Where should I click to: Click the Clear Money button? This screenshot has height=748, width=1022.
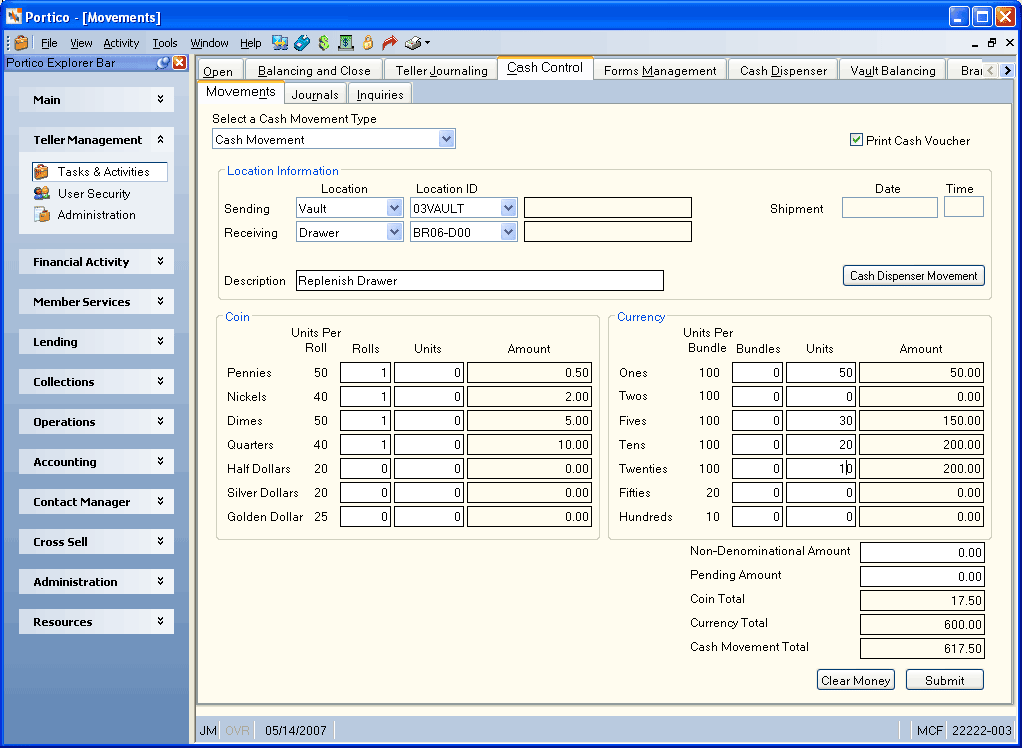(x=856, y=680)
